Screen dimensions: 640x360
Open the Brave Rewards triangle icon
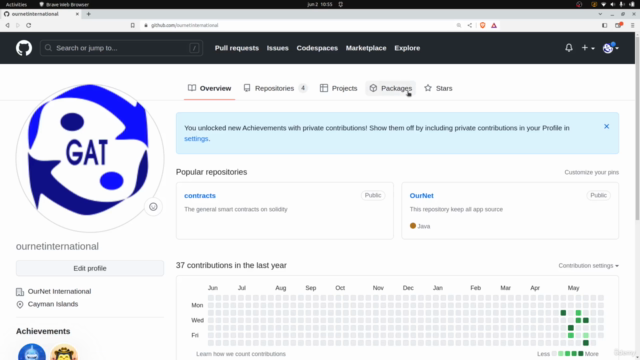point(494,25)
